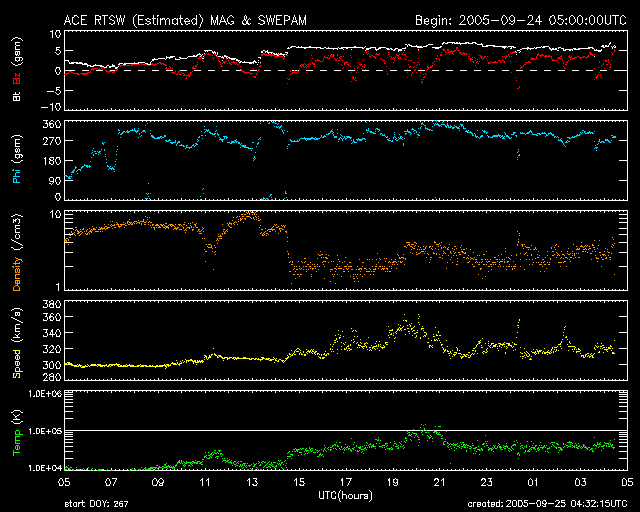640x512 pixels.
Task: Click the plot title 'ACE RTSW (Estimated) MAG & SWEPAM'
Action: 185,20
